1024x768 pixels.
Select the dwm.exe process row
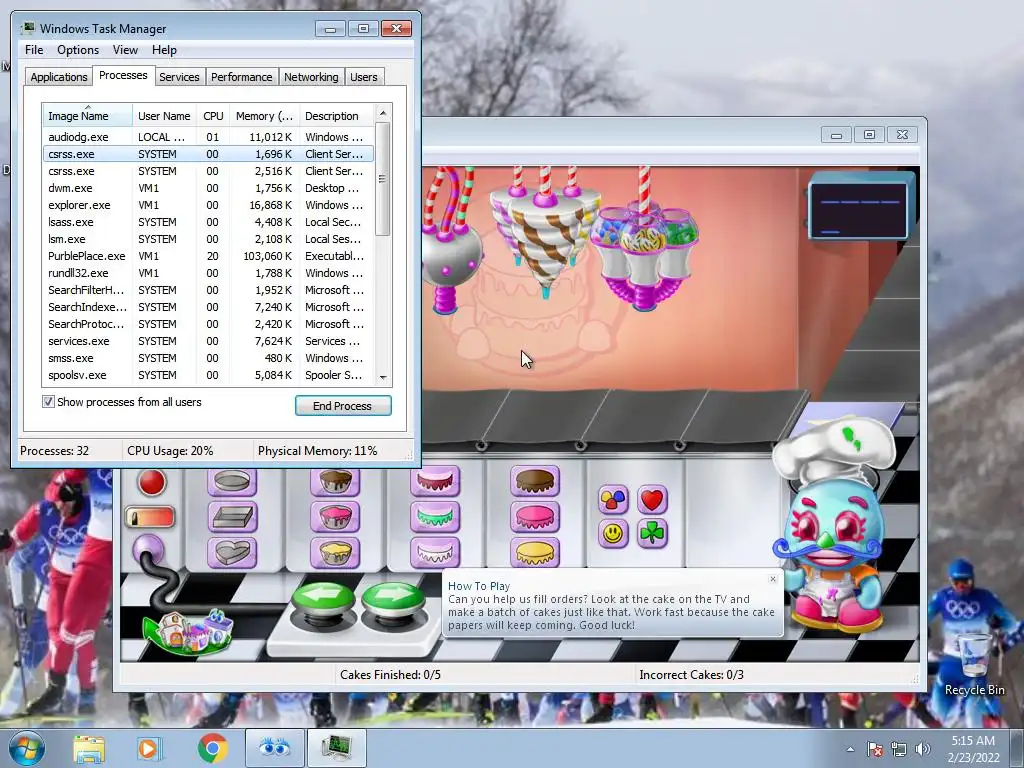pos(208,188)
